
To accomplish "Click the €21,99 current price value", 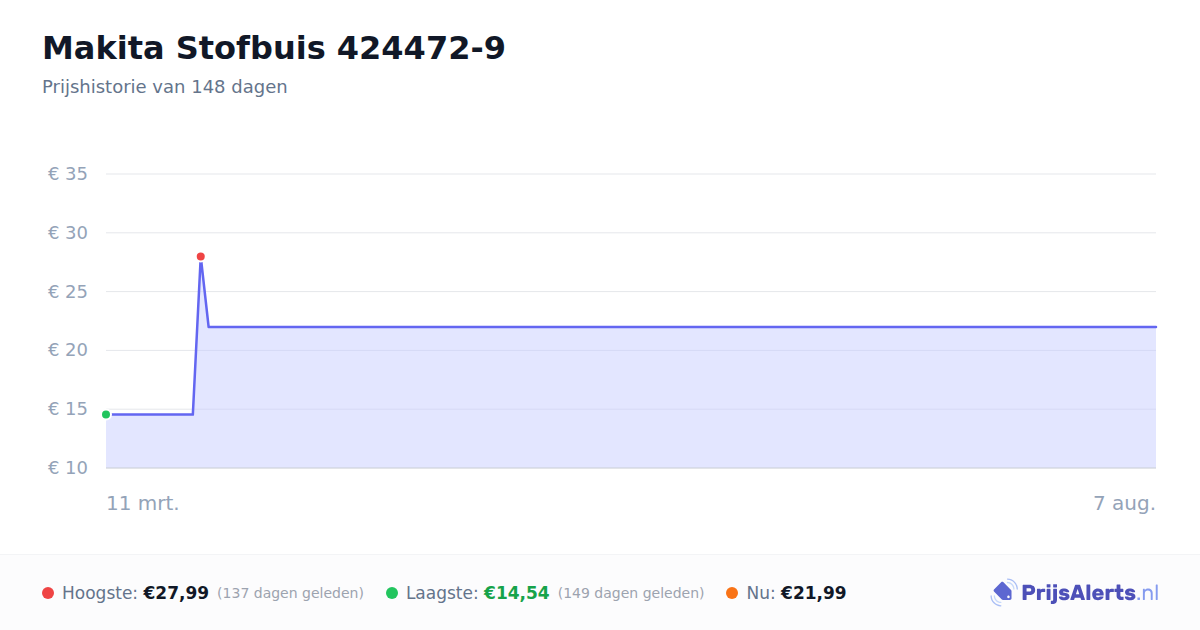I will 813,593.
